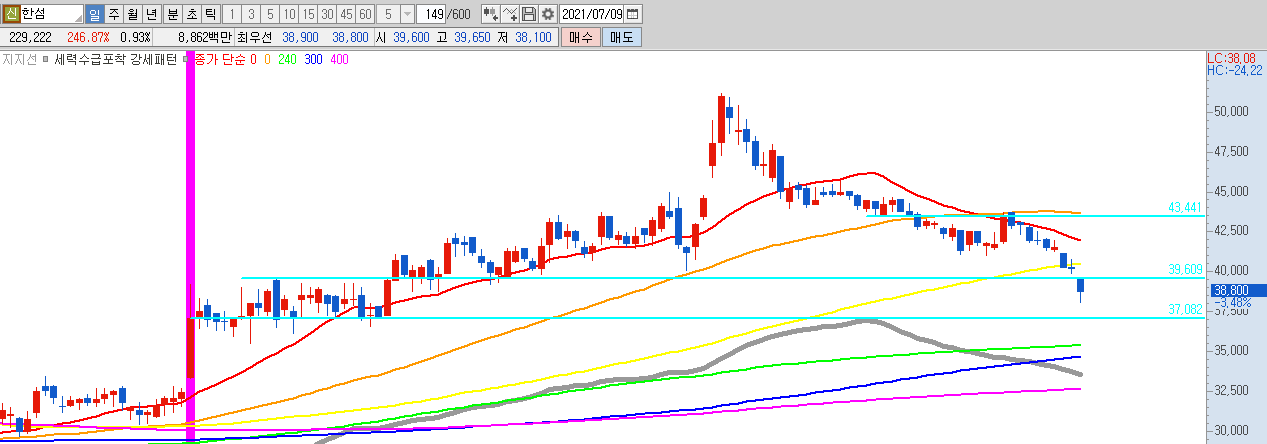Select the 1 interval button
This screenshot has width=1267, height=444.
coord(231,15)
